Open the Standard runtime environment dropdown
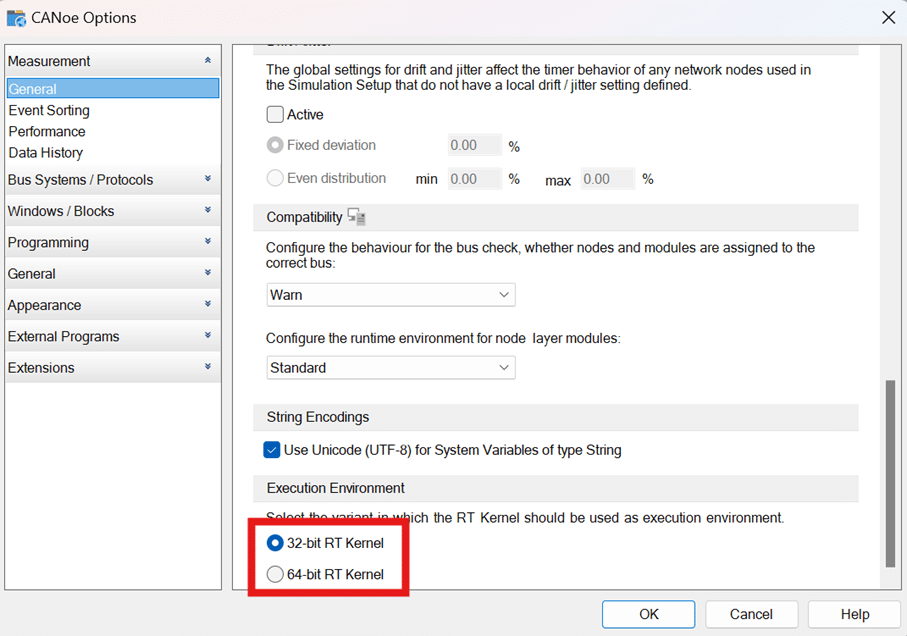This screenshot has width=907, height=636. [x=391, y=368]
